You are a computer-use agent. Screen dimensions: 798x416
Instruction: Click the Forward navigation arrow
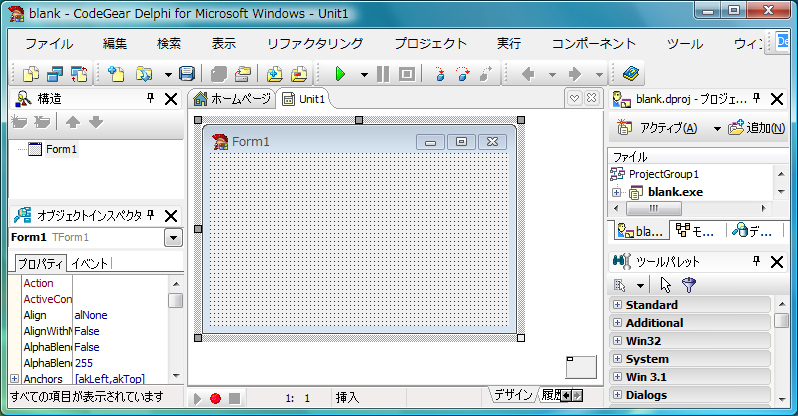pos(575,74)
